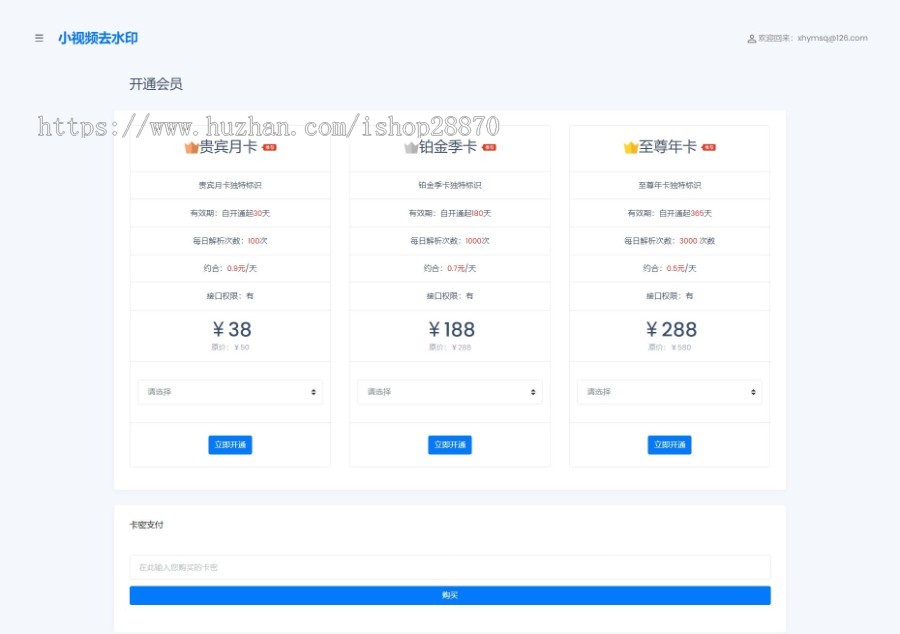900x634 pixels.
Task: Click the ¥188 price
Action: [451, 329]
